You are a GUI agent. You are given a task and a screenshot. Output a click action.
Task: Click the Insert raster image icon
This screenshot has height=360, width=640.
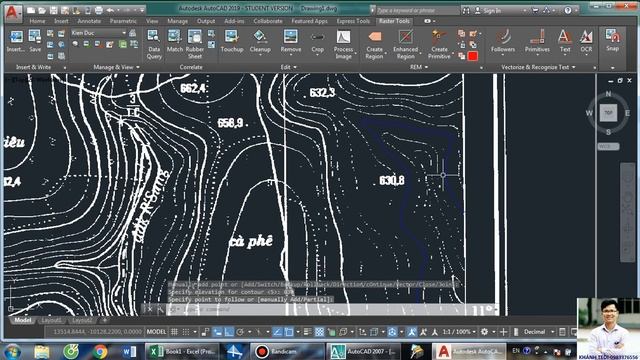[x=16, y=38]
